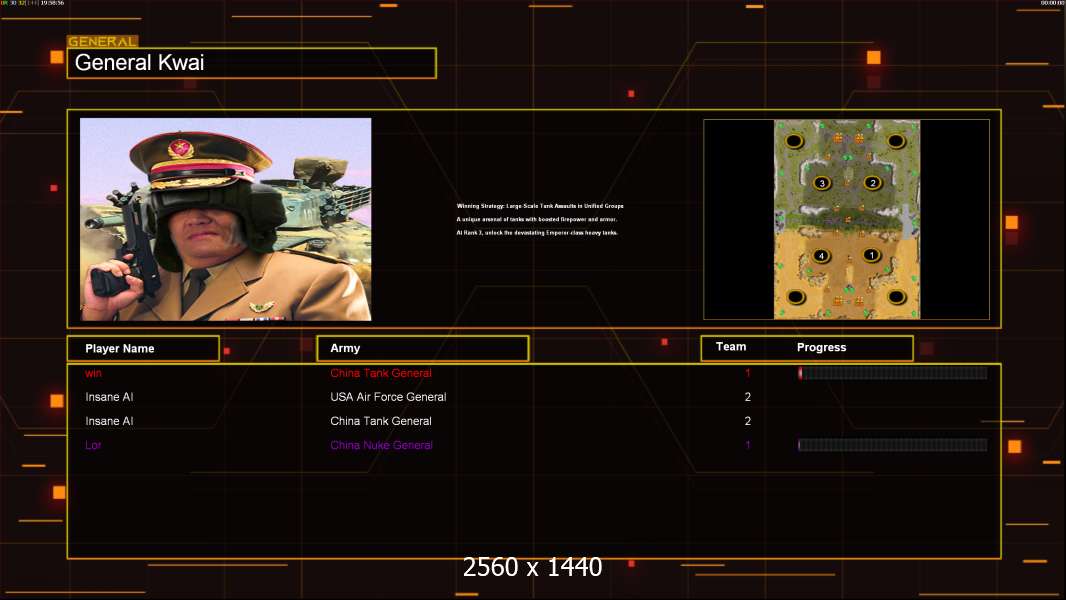Click the USA Air Force General army entry
Viewport: 1066px width, 600px height.
pos(388,397)
